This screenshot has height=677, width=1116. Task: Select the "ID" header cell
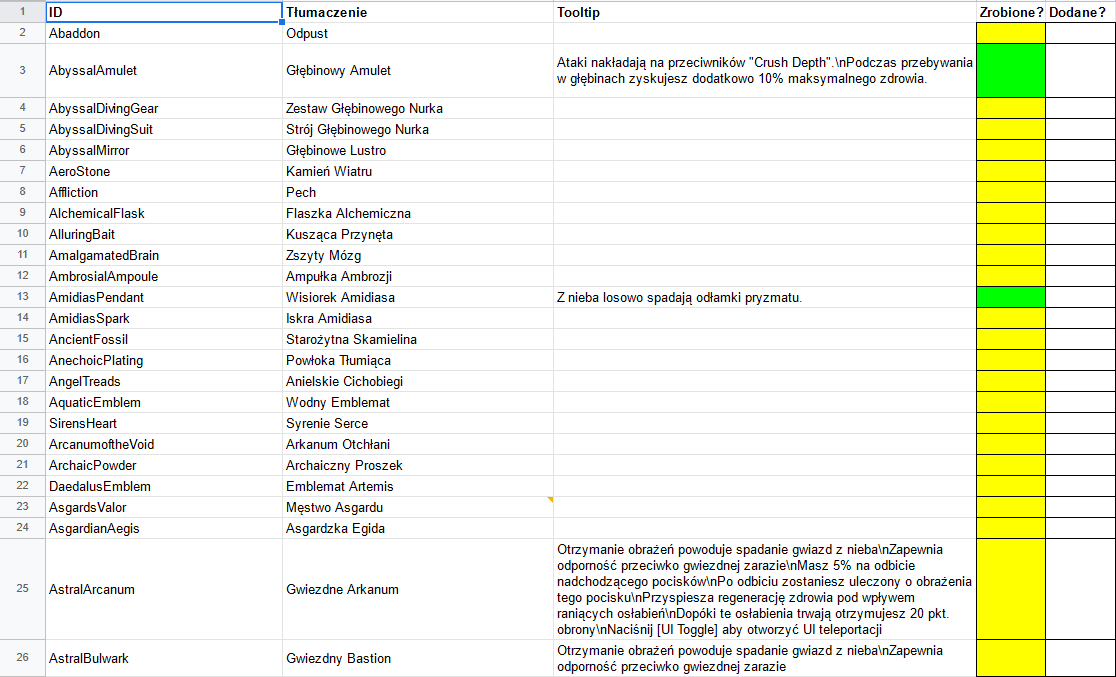[163, 12]
